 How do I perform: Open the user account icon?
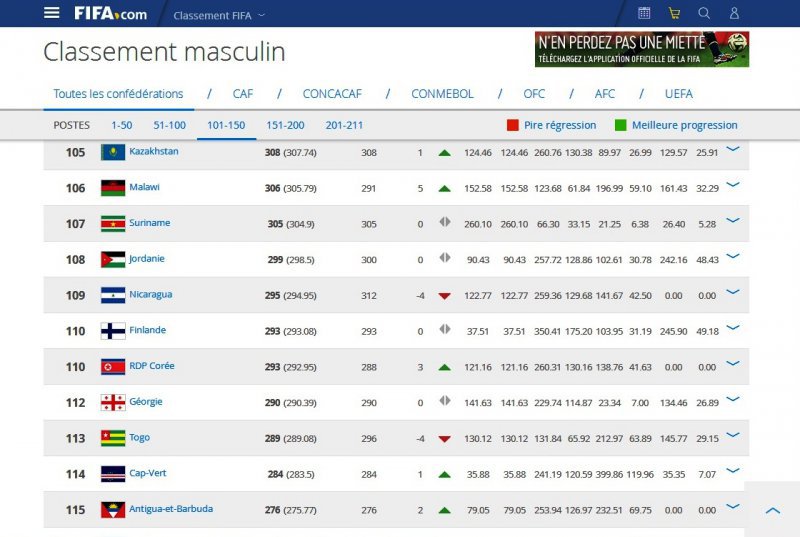(734, 13)
